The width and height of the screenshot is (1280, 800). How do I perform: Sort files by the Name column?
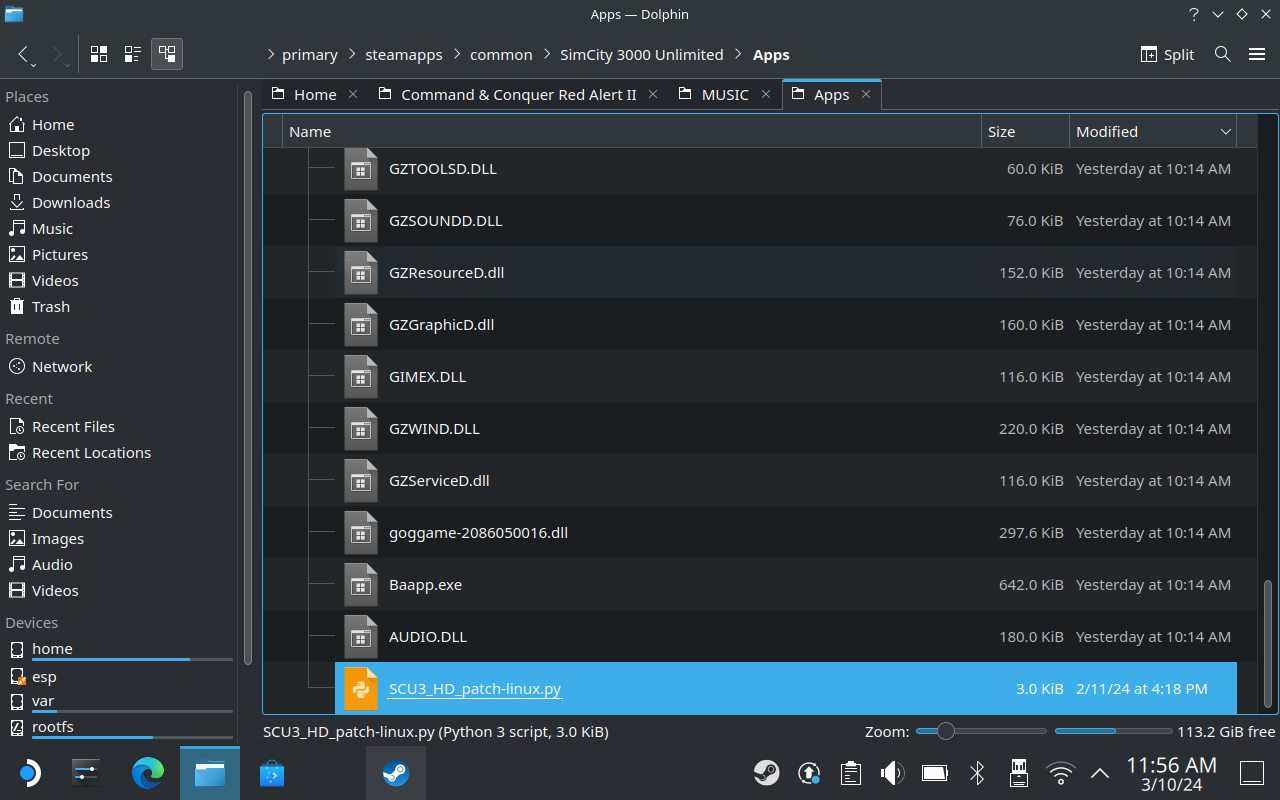coord(632,132)
